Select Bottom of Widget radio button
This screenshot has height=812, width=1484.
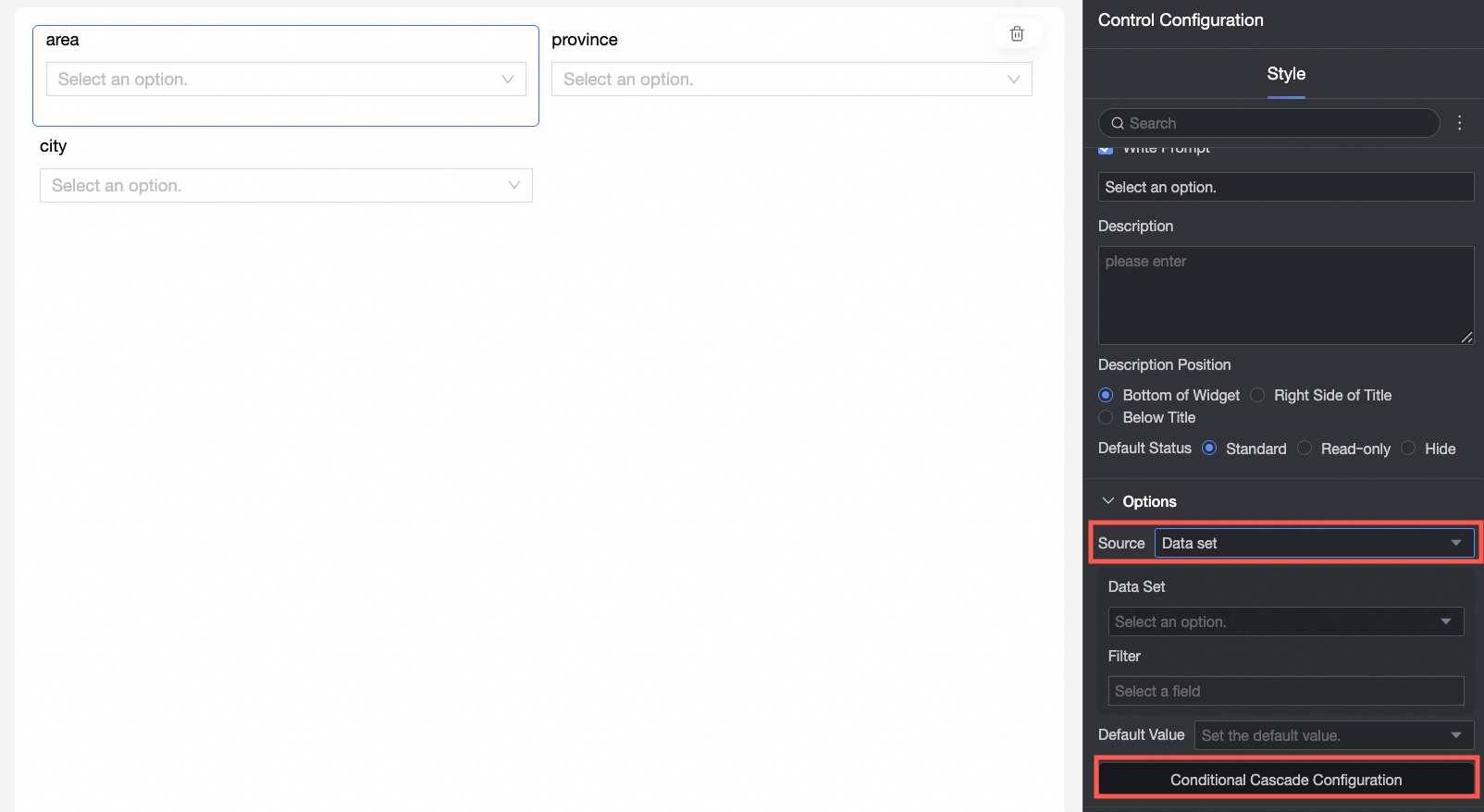(x=1106, y=395)
